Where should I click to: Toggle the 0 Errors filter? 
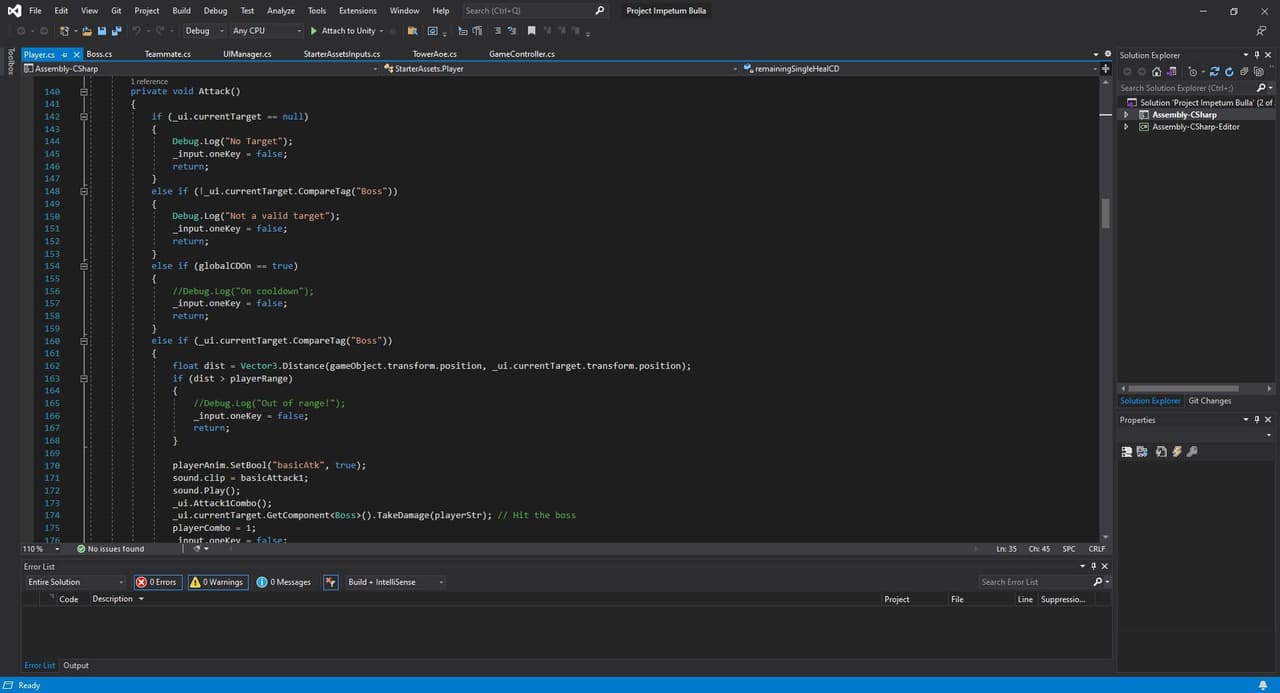(x=157, y=582)
